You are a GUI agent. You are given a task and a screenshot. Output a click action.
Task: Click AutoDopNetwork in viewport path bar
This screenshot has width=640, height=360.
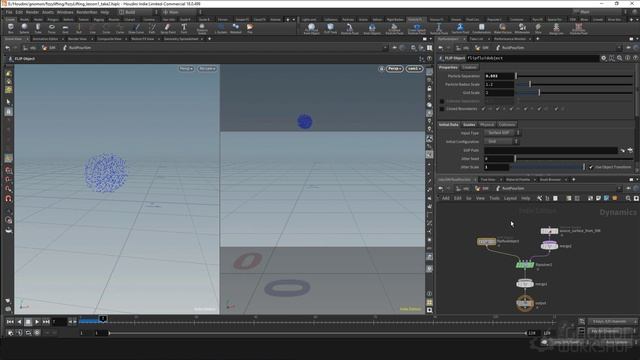80,48
